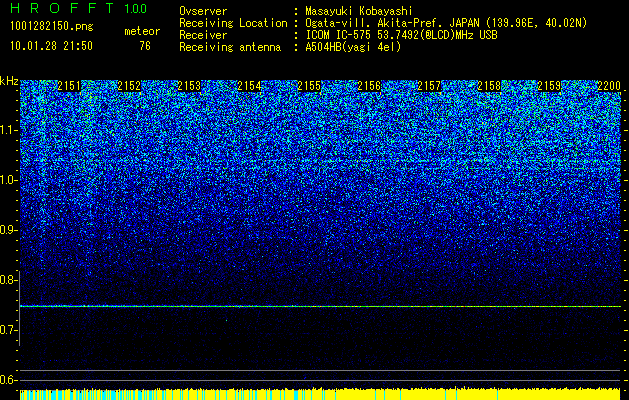The width and height of the screenshot is (629, 400).
Task: Click the 2151 time marker
Action: [x=69, y=86]
